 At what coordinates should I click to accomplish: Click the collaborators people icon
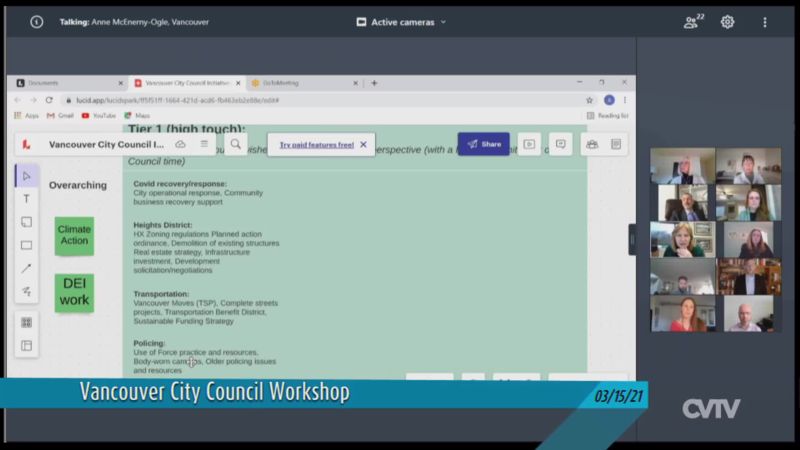[x=592, y=144]
